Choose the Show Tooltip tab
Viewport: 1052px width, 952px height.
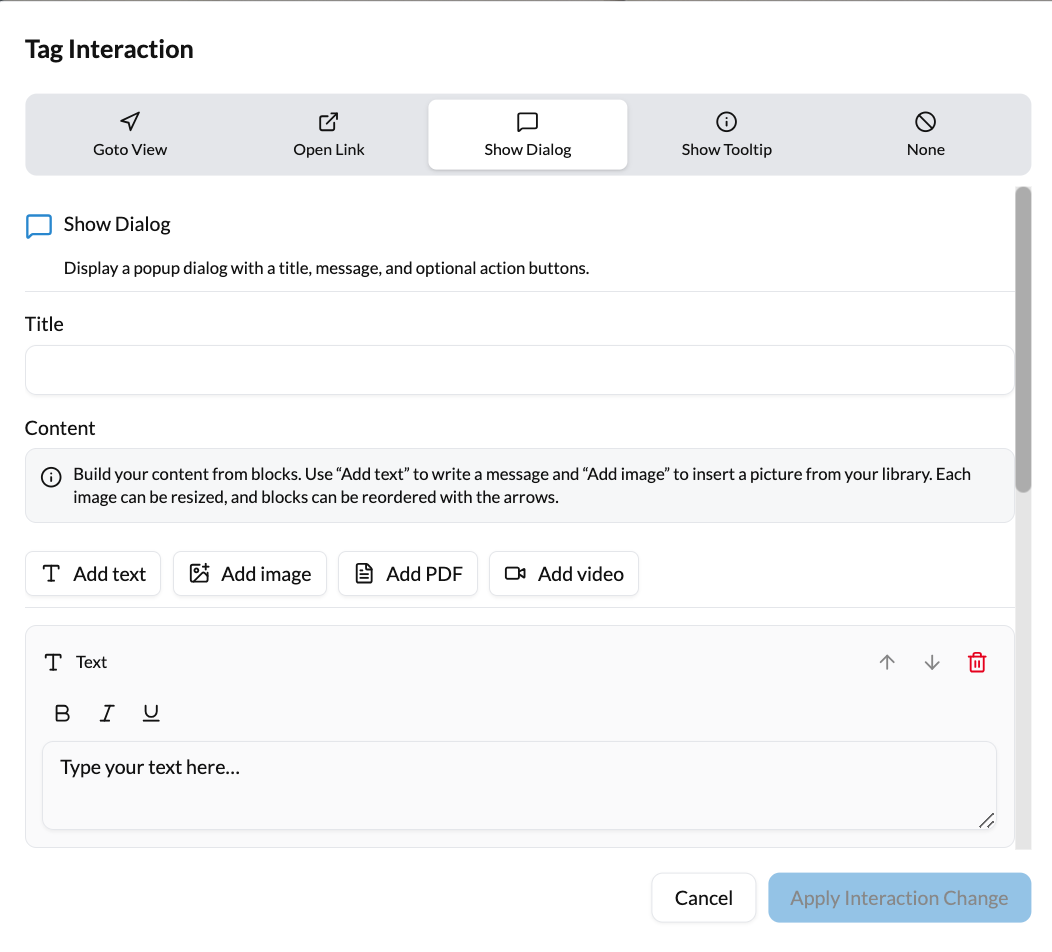coord(727,134)
